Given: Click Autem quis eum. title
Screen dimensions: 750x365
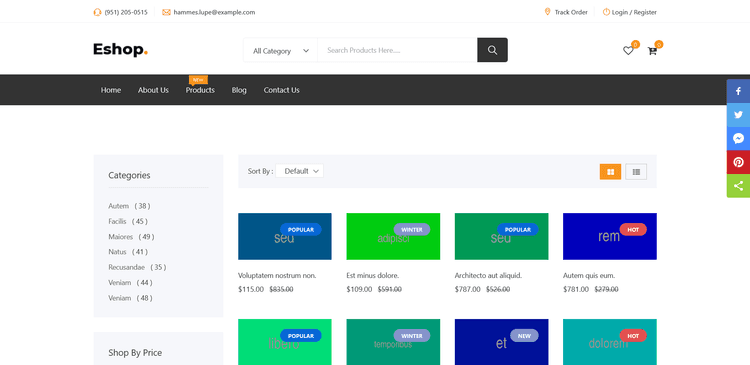Looking at the screenshot, I should click(x=589, y=276).
